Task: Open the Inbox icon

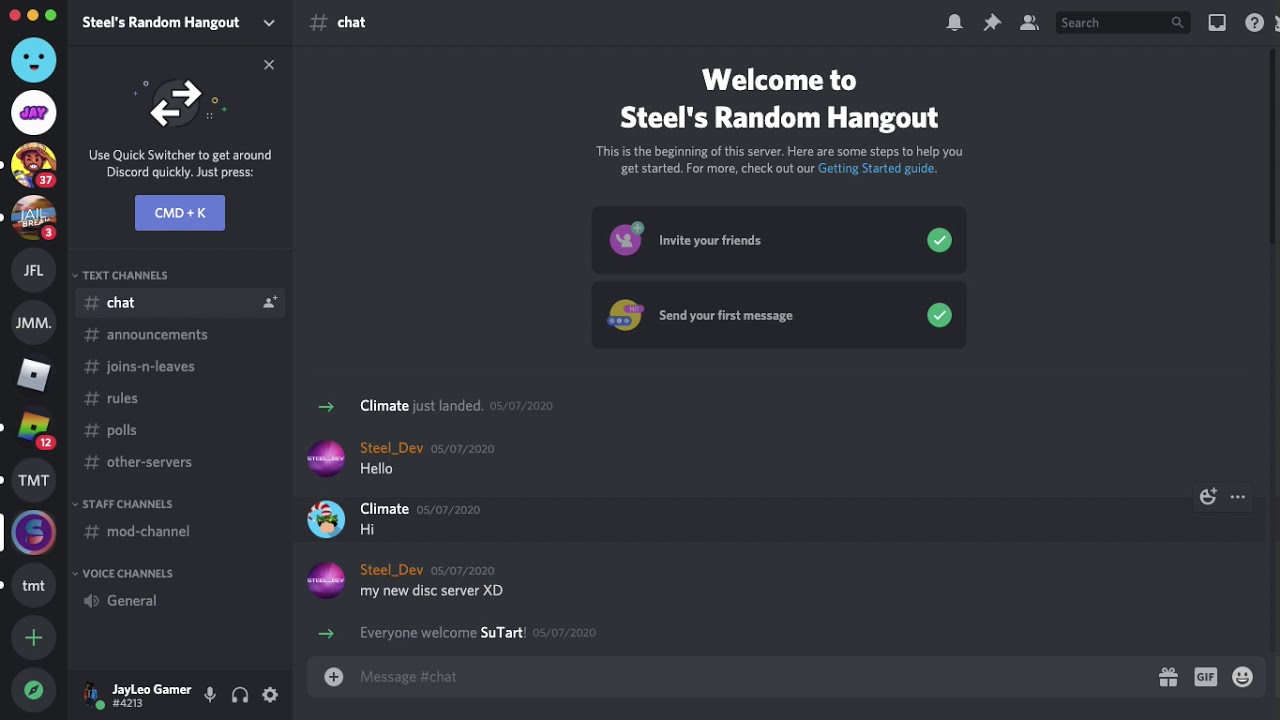Action: point(1217,22)
